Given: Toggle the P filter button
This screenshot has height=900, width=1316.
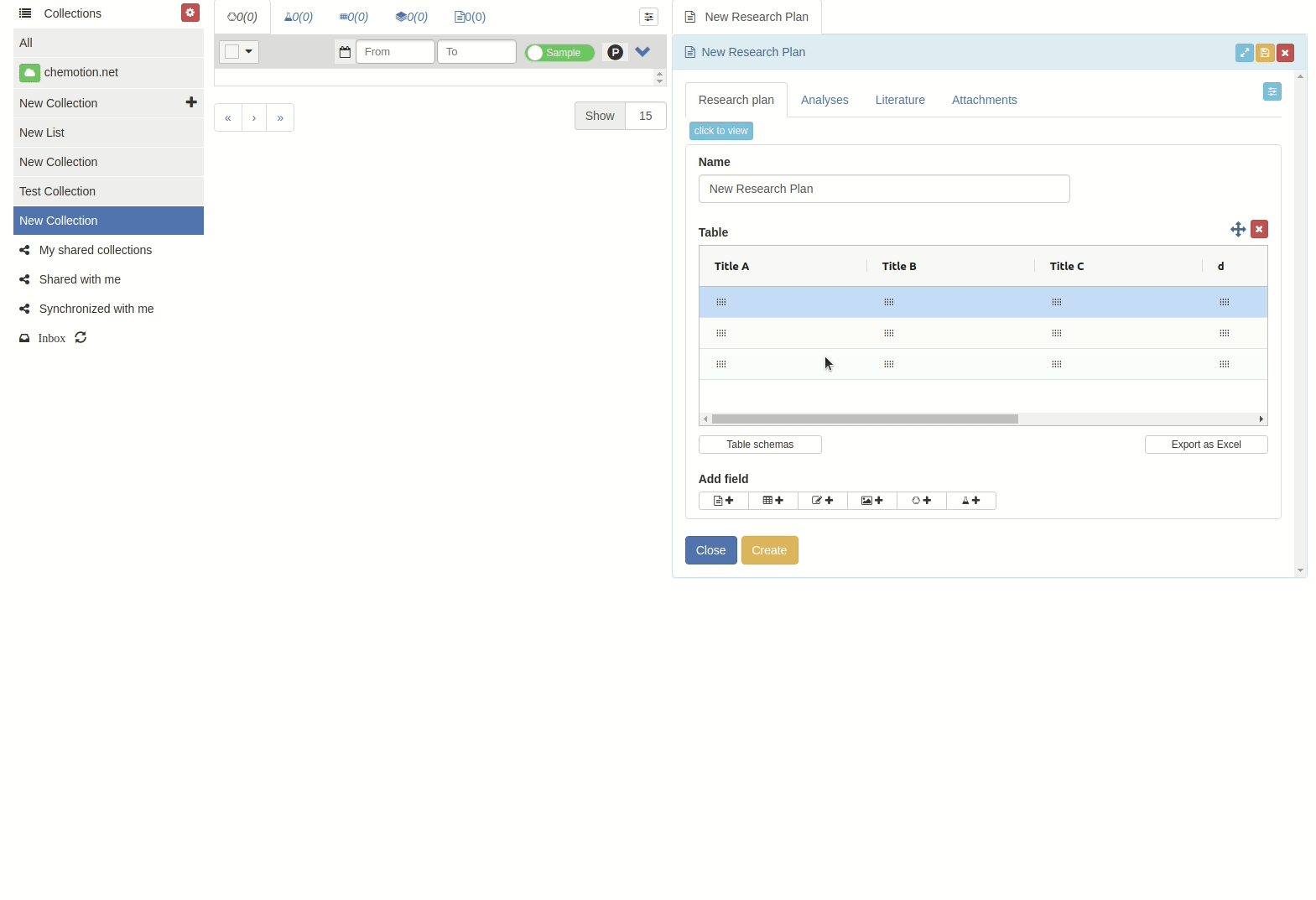Looking at the screenshot, I should coord(615,53).
